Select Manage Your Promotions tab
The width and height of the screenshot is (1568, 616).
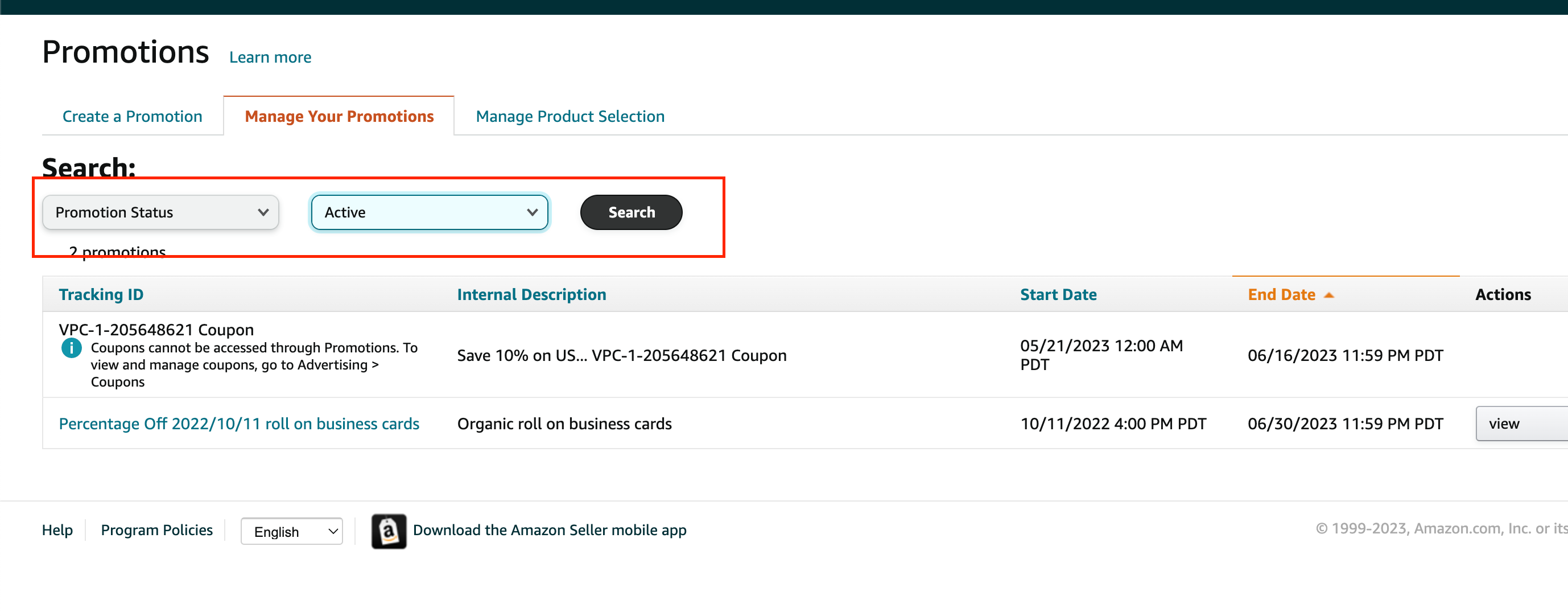[339, 116]
